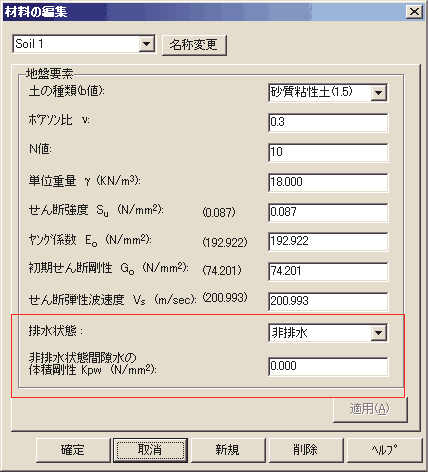Delete the material with 削除
The height and width of the screenshot is (473, 428).
pos(306,450)
